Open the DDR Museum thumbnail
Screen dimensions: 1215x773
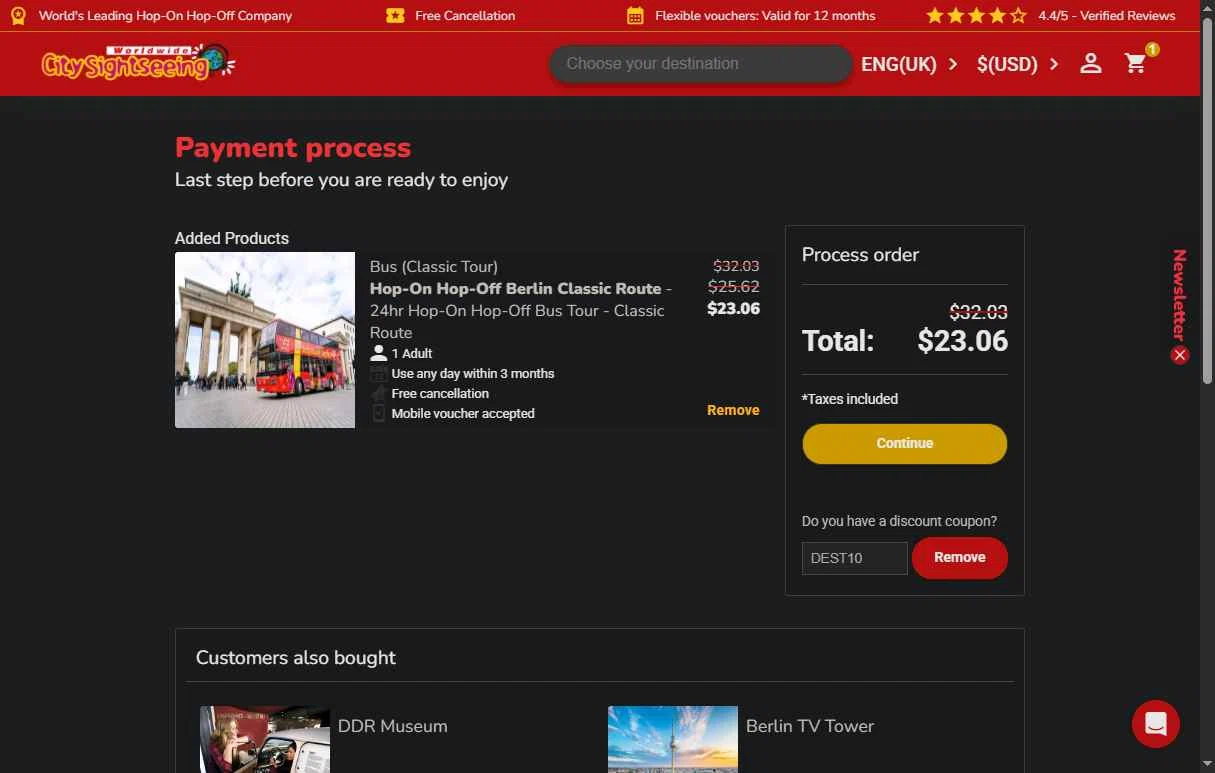click(x=265, y=739)
